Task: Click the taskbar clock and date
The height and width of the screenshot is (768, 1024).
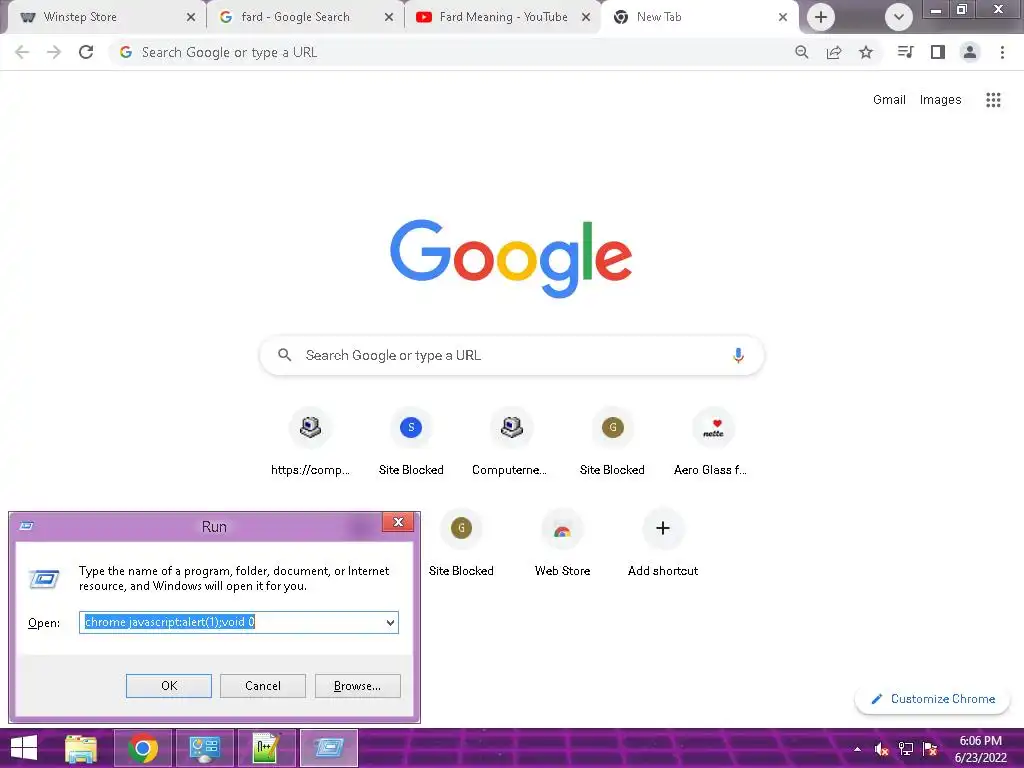Action: (x=980, y=749)
